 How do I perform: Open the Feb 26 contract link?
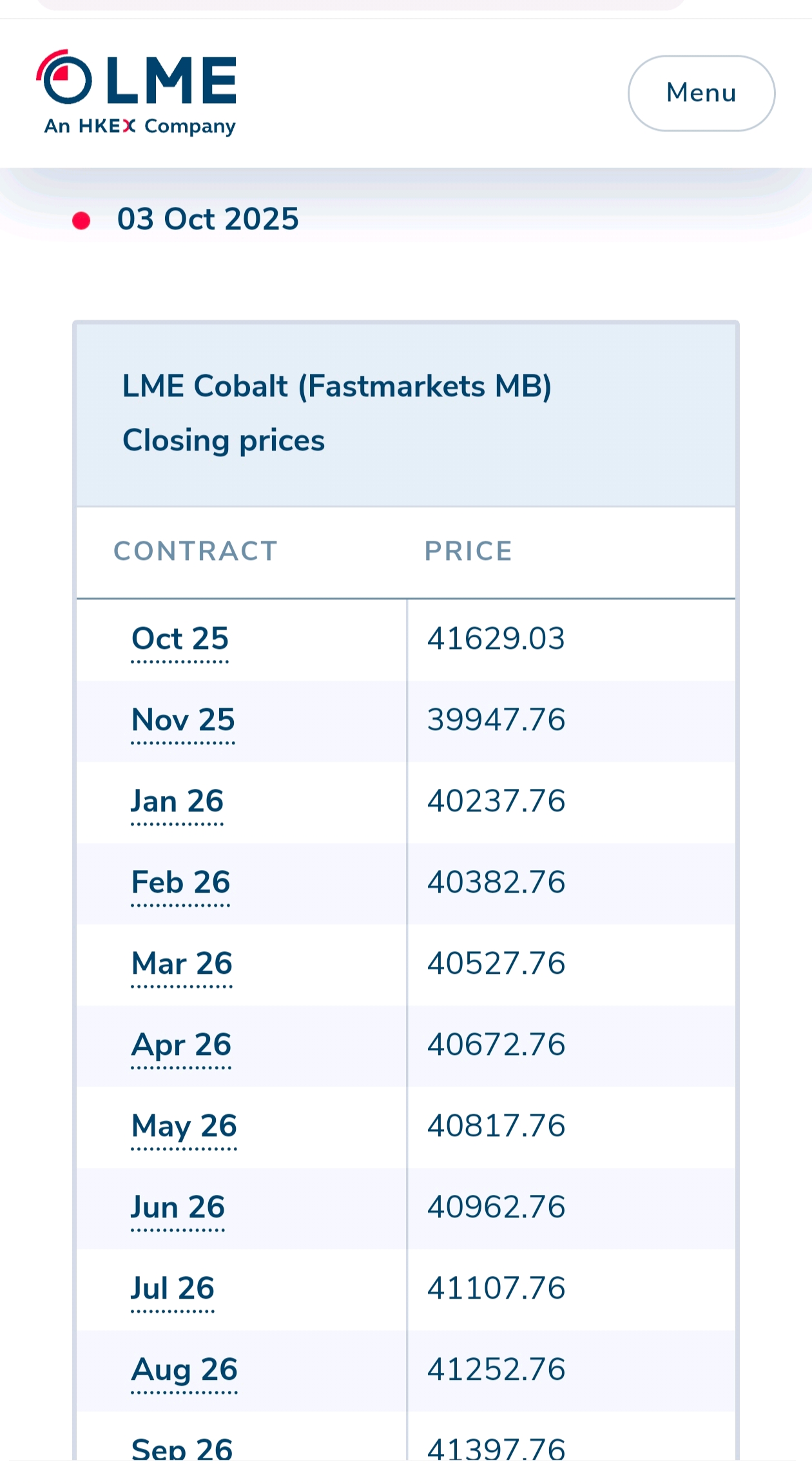(x=180, y=883)
